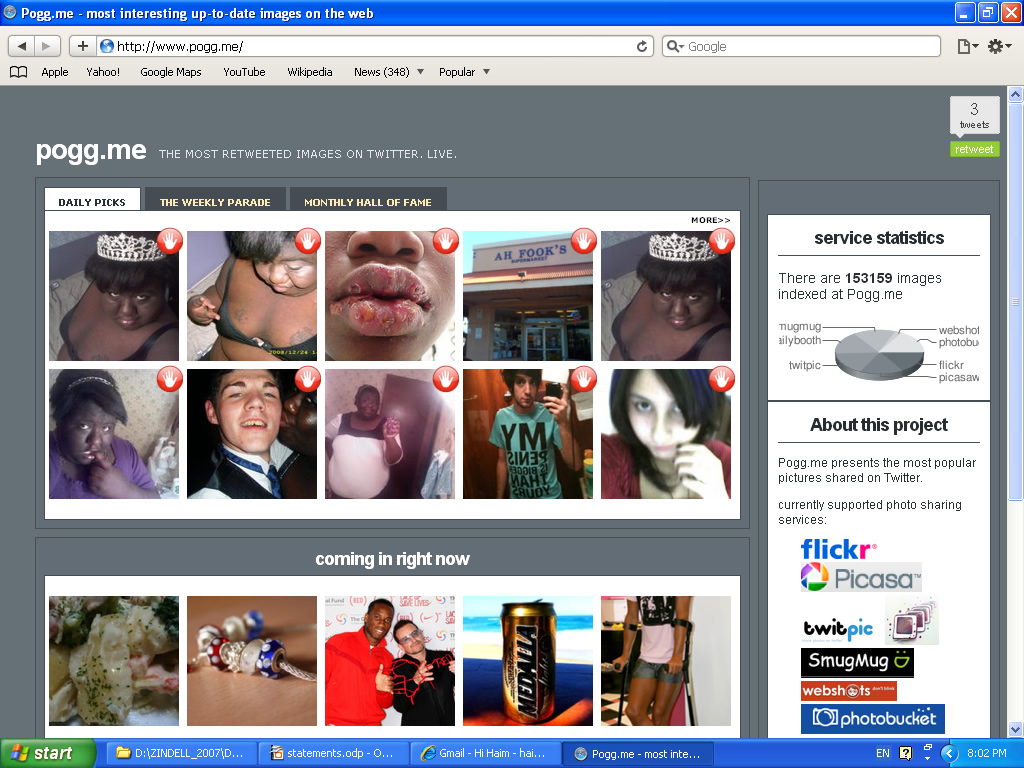Switch to The Weekly Parade tab
The image size is (1024, 768).
[x=216, y=200]
